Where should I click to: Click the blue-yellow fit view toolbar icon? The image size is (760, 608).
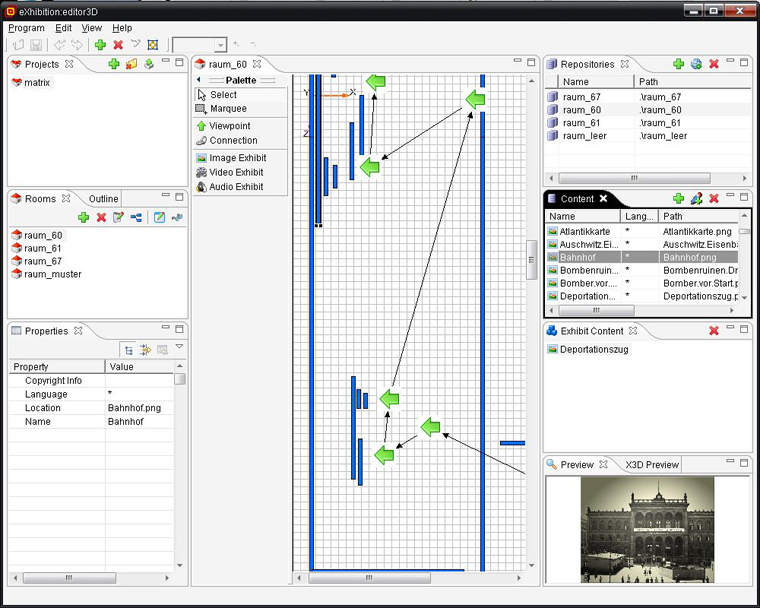pyautogui.click(x=153, y=45)
